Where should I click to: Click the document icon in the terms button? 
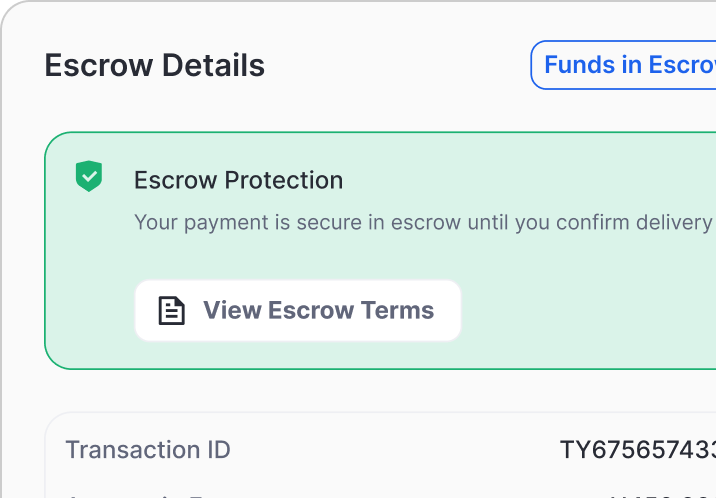[x=172, y=310]
